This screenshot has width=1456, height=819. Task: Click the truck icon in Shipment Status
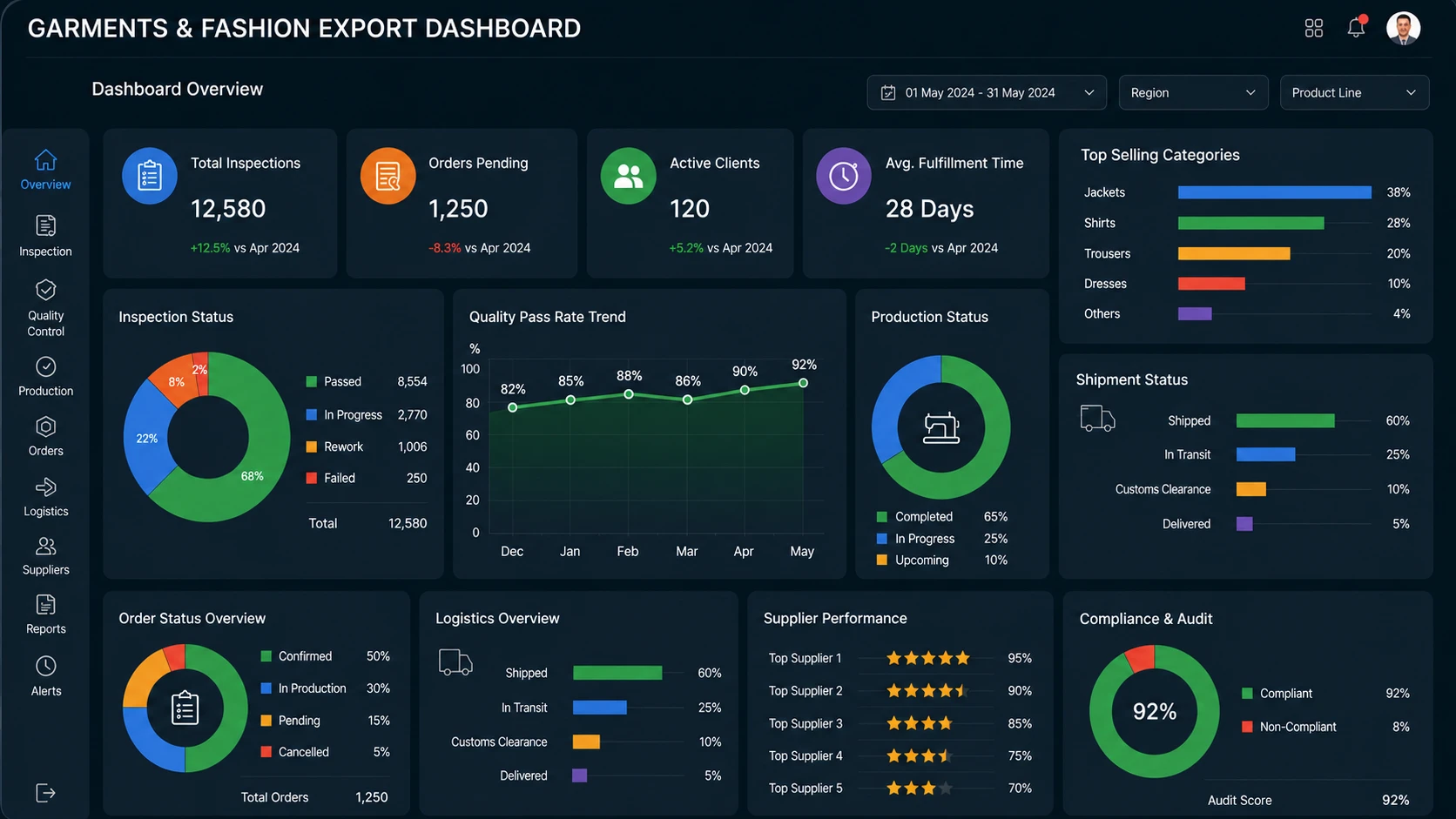(1097, 419)
